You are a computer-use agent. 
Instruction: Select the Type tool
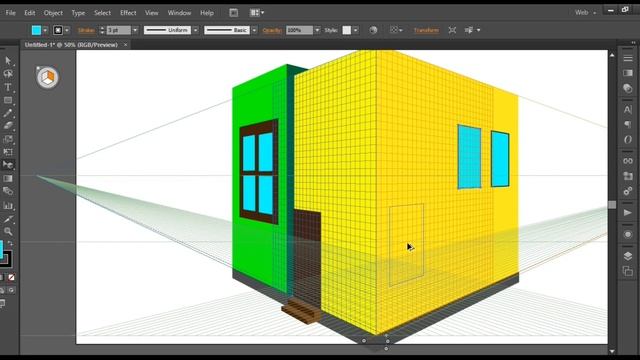8,87
